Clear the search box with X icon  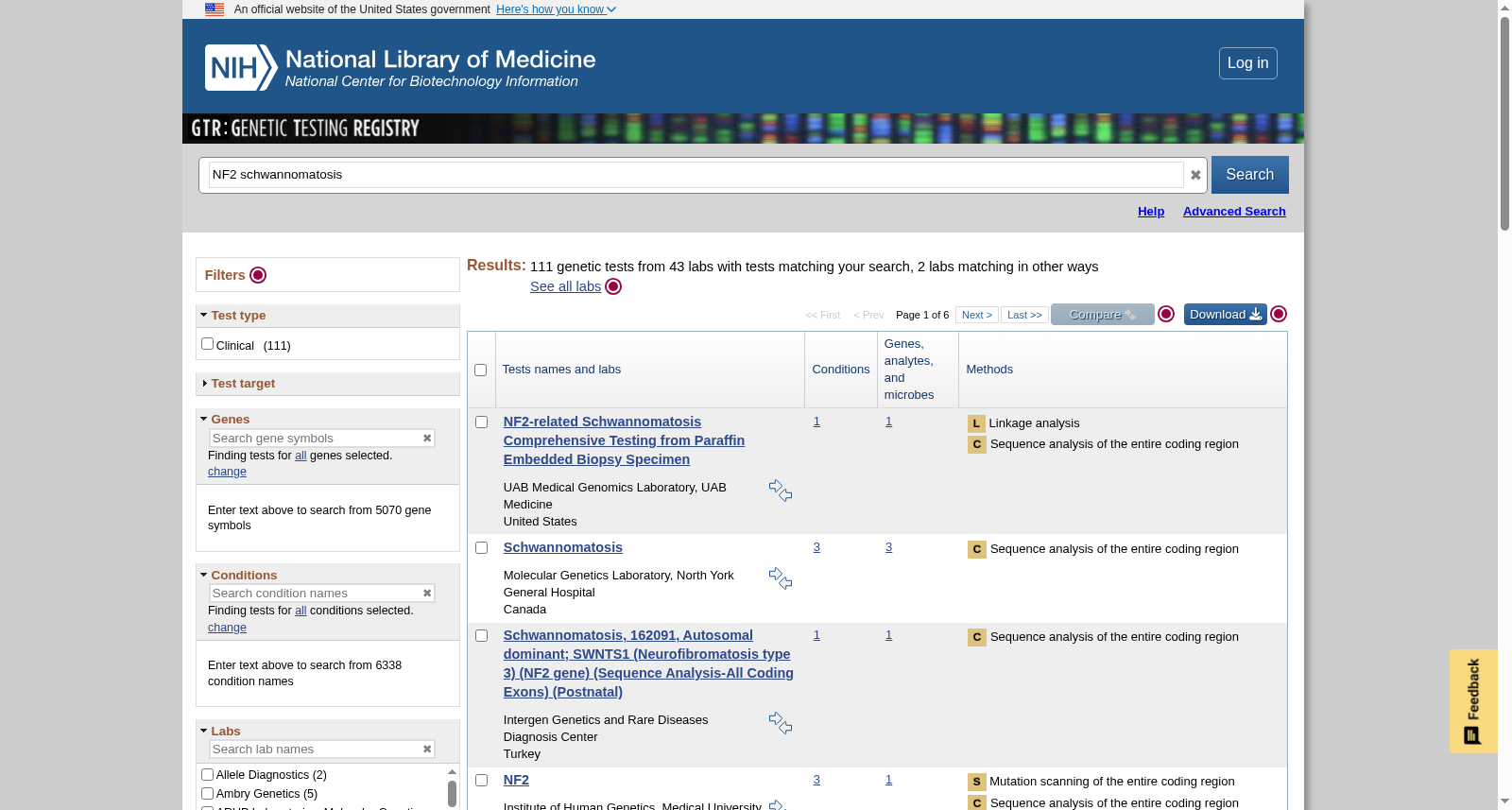click(x=1195, y=175)
